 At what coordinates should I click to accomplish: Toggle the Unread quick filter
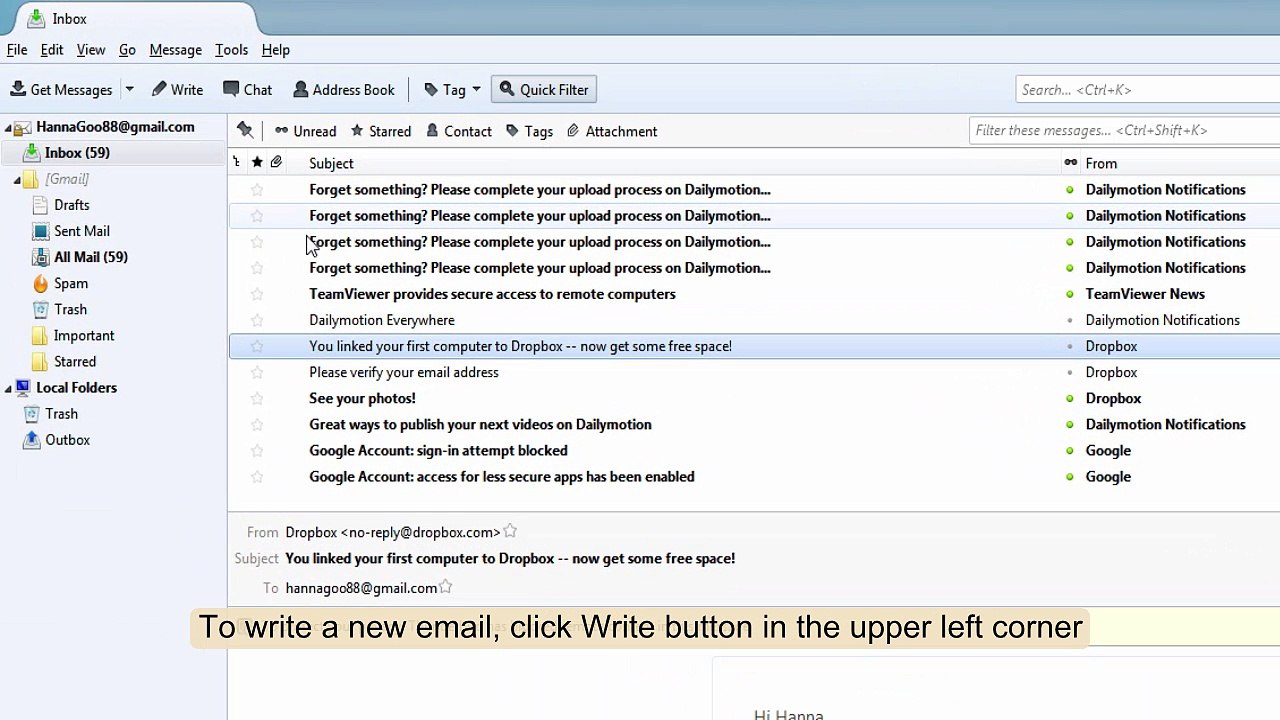pos(305,131)
